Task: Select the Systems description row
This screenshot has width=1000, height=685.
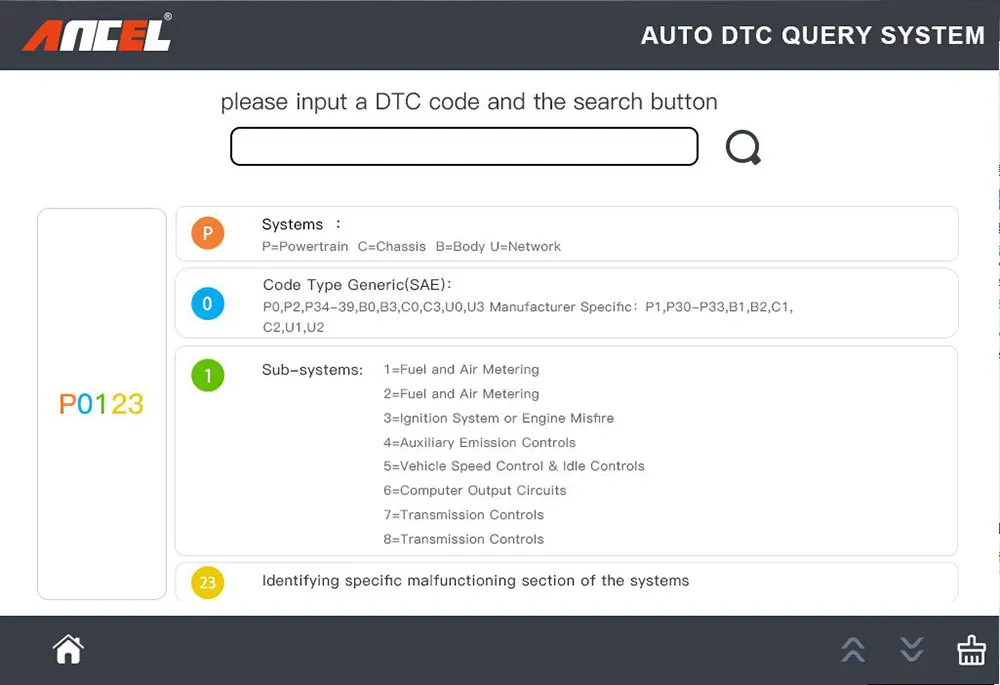Action: coord(567,233)
